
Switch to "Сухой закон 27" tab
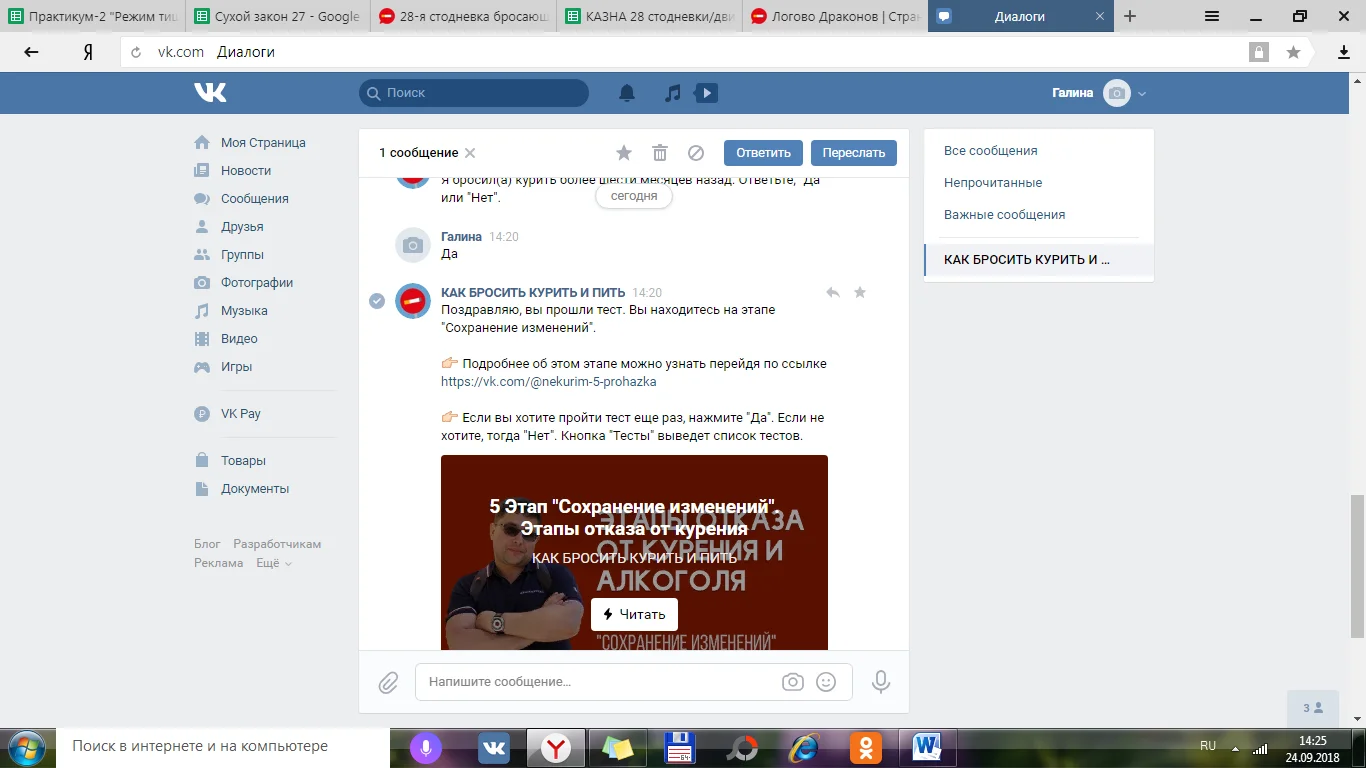[x=277, y=16]
